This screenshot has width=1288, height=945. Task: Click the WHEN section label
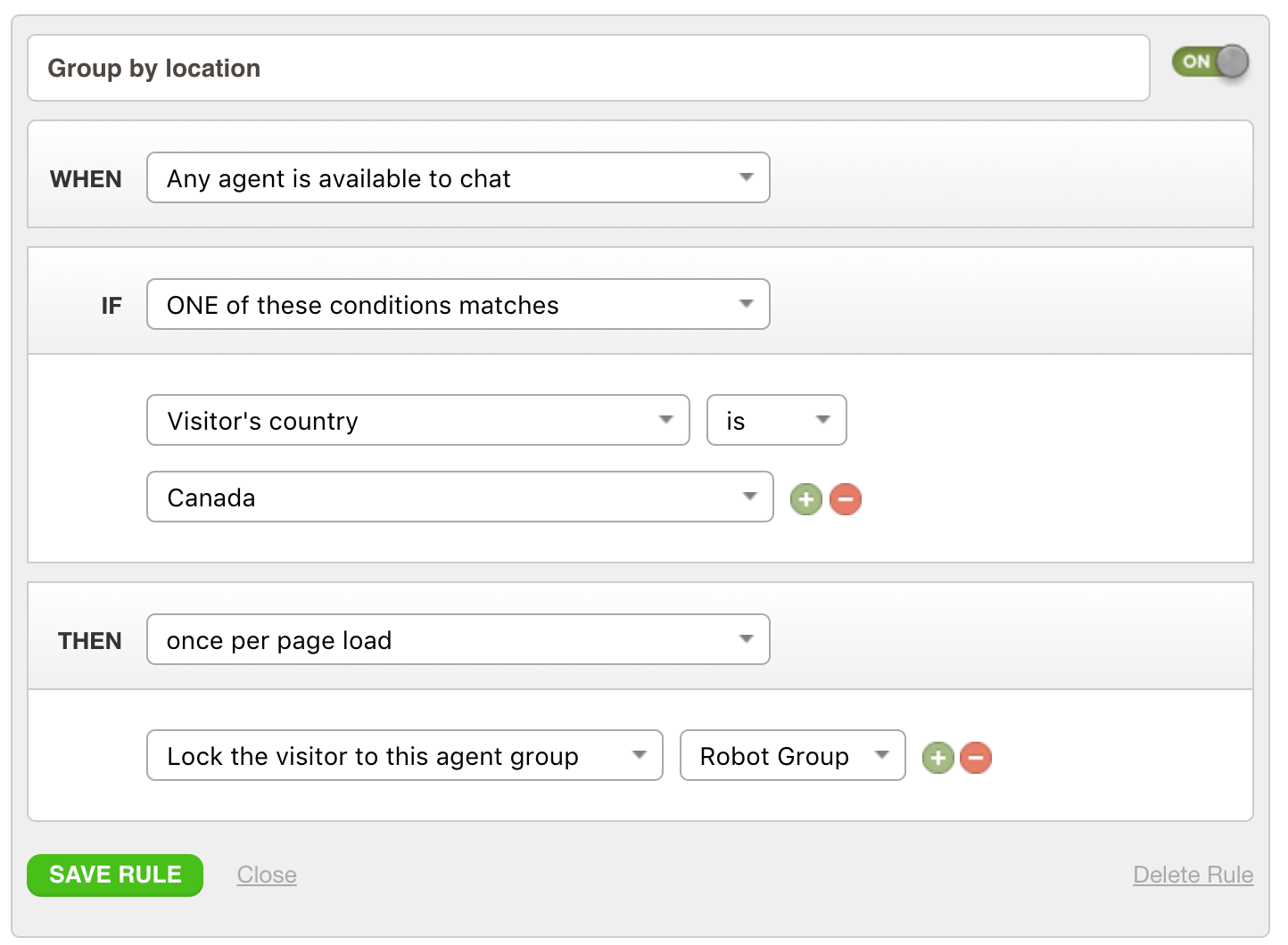tap(86, 179)
